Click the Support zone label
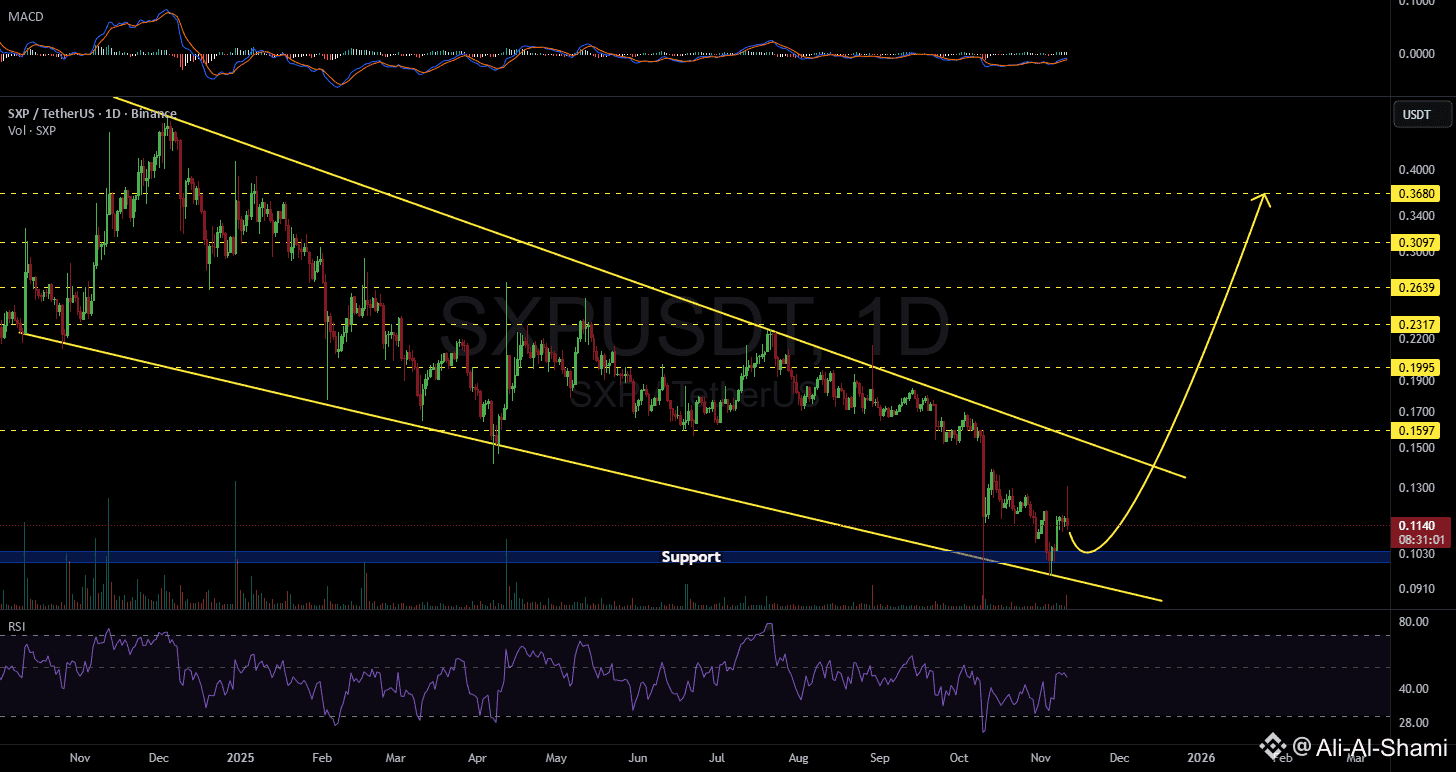The width and height of the screenshot is (1456, 772). pos(691,557)
